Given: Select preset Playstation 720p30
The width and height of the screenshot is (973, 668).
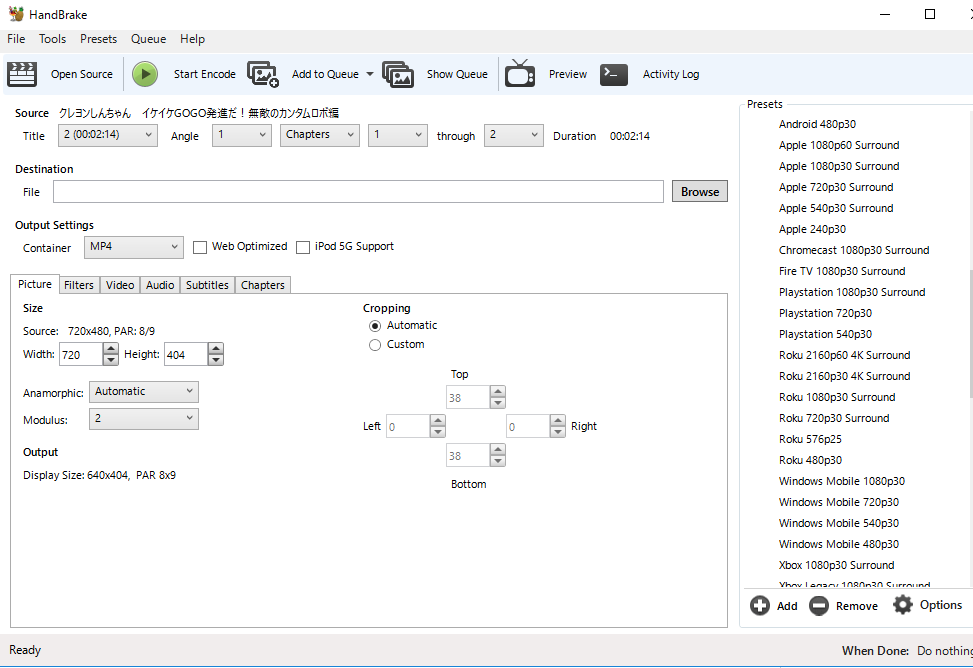Looking at the screenshot, I should click(825, 314).
